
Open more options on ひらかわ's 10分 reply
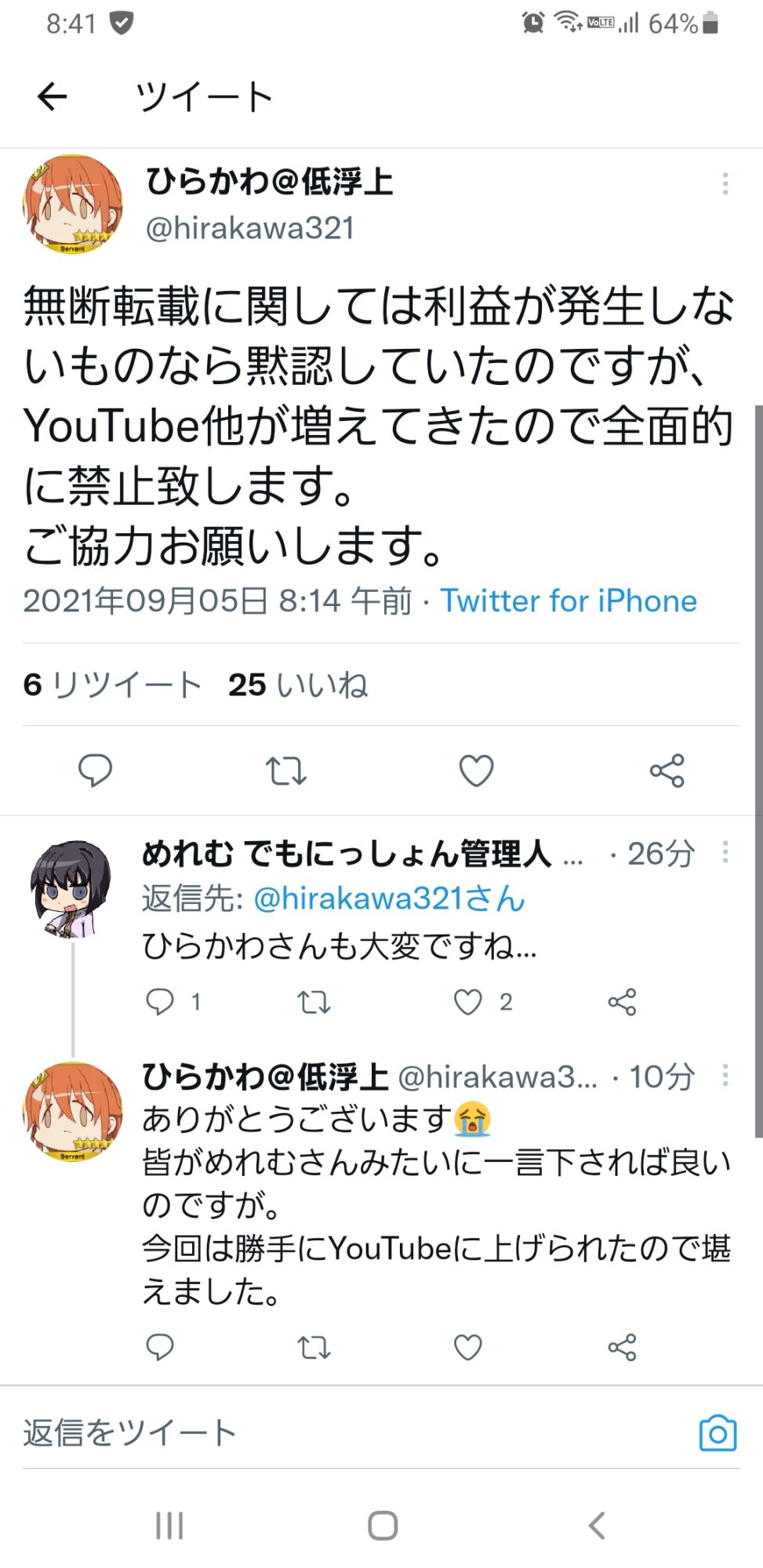[725, 1076]
